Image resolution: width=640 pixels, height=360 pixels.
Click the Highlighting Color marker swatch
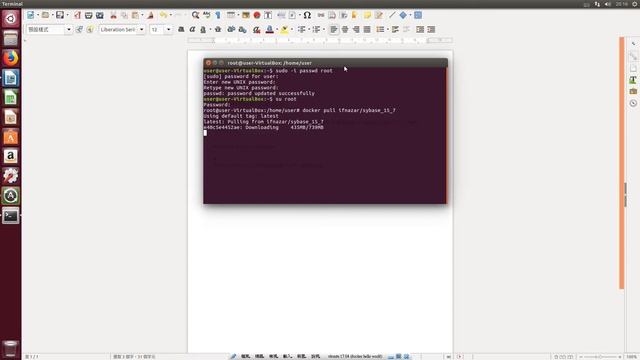[284, 29]
